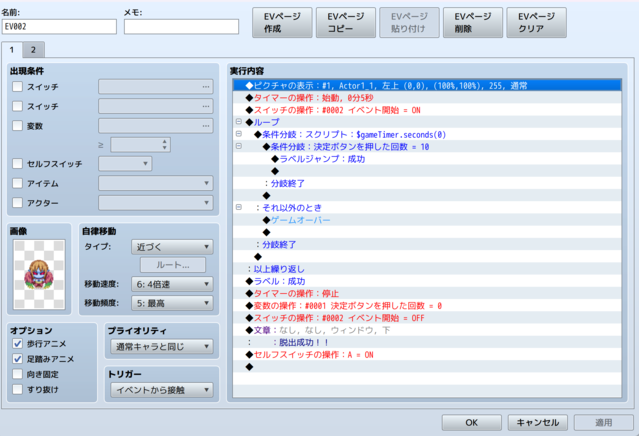Check the 向き固定 option

tap(17, 374)
